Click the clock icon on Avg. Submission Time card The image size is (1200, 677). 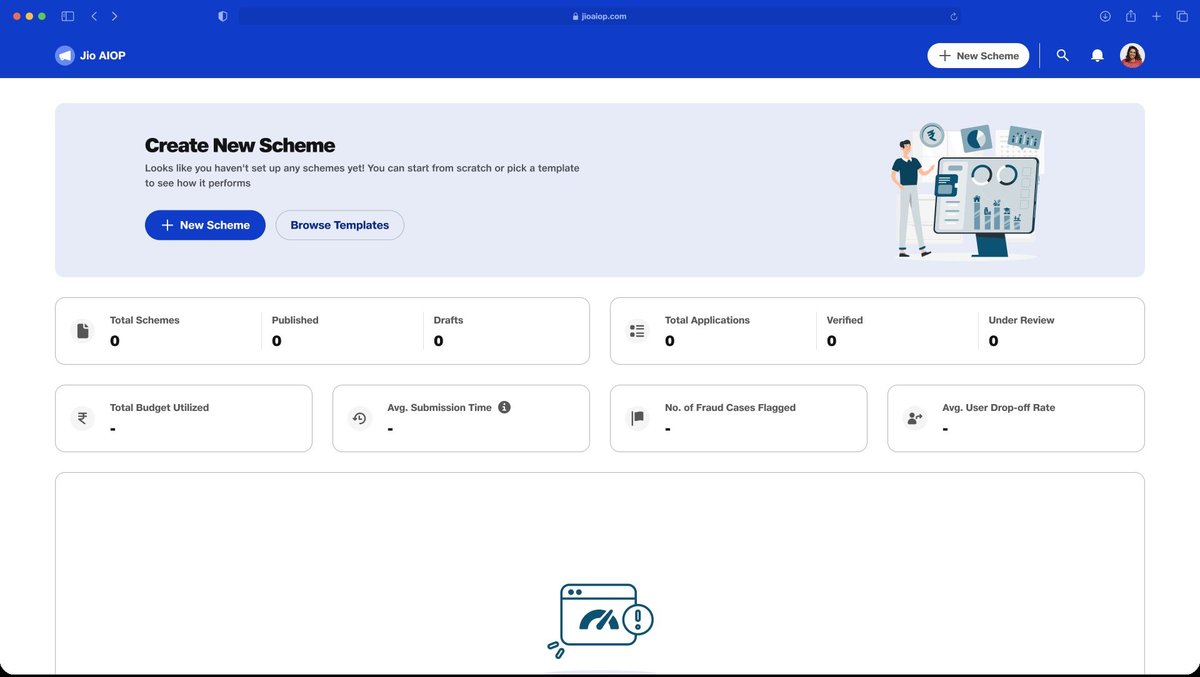[x=360, y=417]
